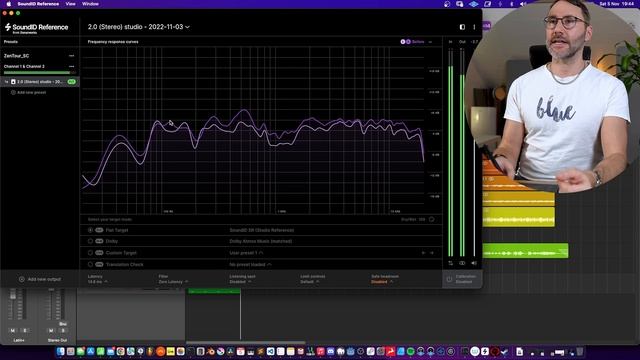Toggle the left purple Before curve badge
Screen dimensions: 640x360
pyautogui.click(x=403, y=42)
